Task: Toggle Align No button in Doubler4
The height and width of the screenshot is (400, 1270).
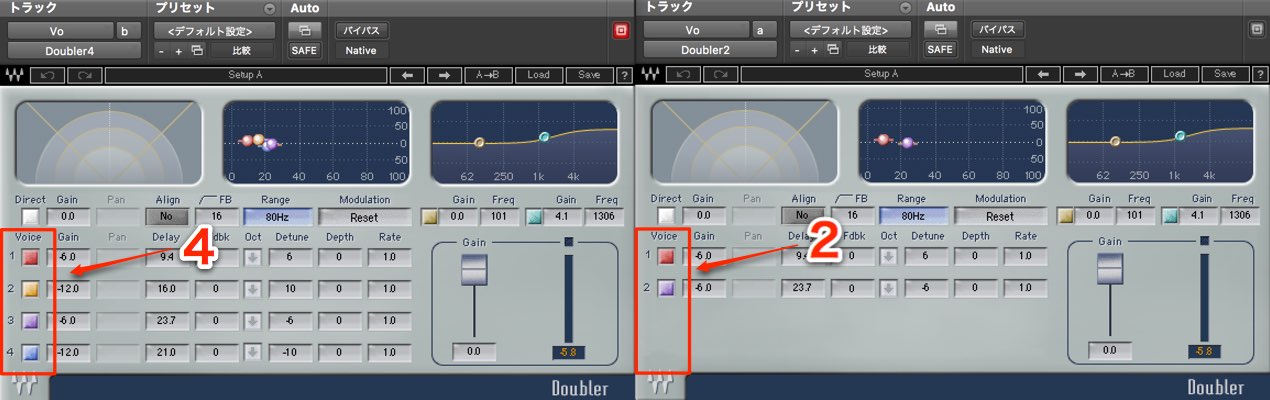Action: [167, 216]
